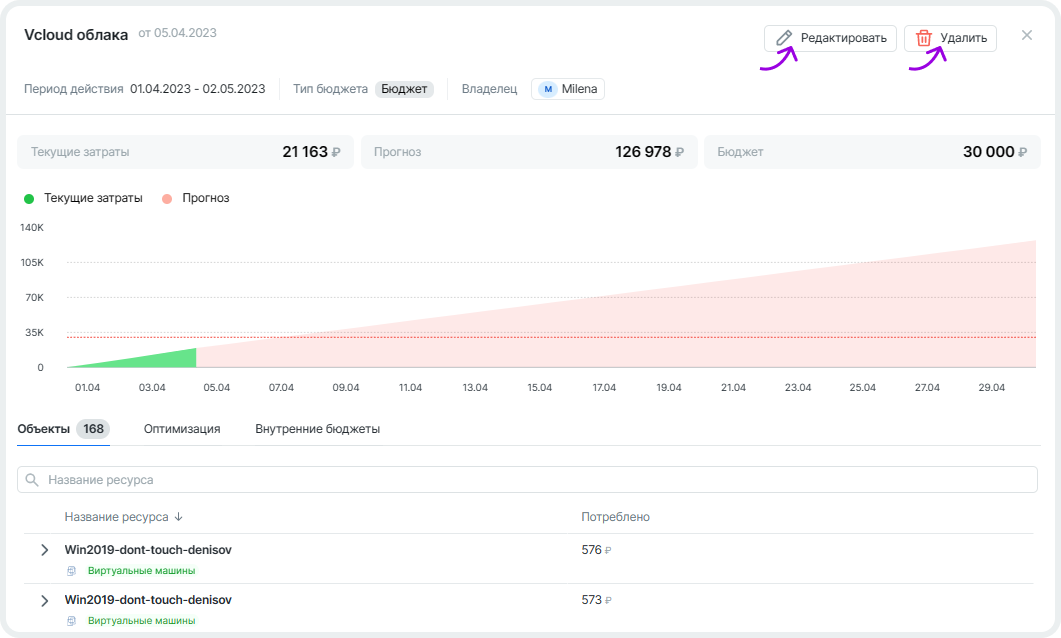Expand second Win2019-dont-touch-denisov row
Screen dimensions: 1061x638
[44, 600]
